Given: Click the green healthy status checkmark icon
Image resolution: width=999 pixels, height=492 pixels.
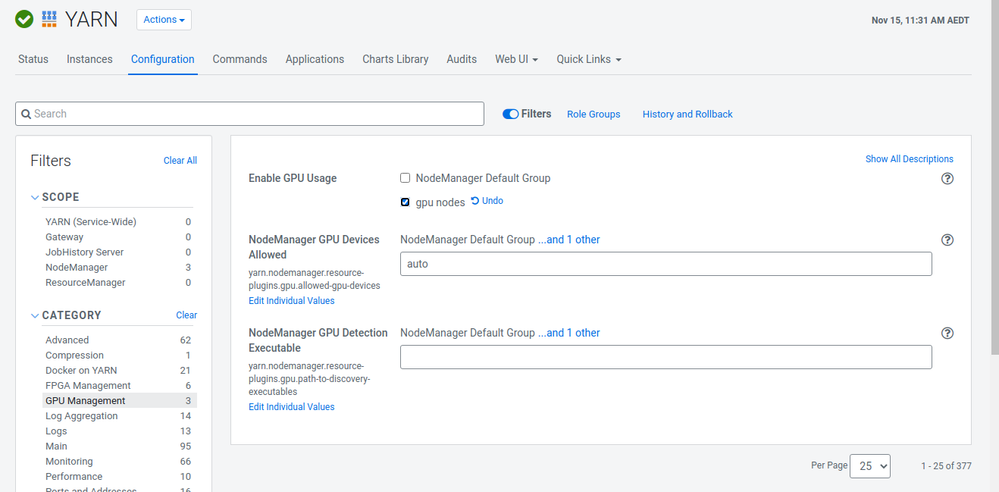Looking at the screenshot, I should [24, 19].
